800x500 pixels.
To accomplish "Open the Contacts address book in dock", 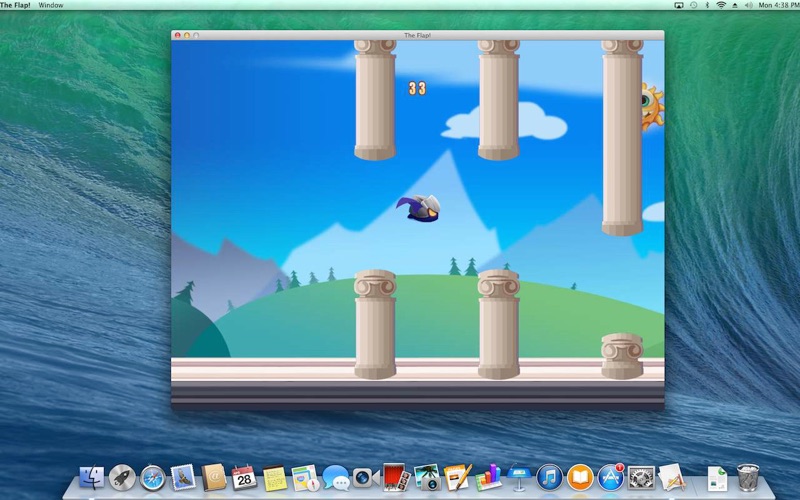I will click(213, 478).
